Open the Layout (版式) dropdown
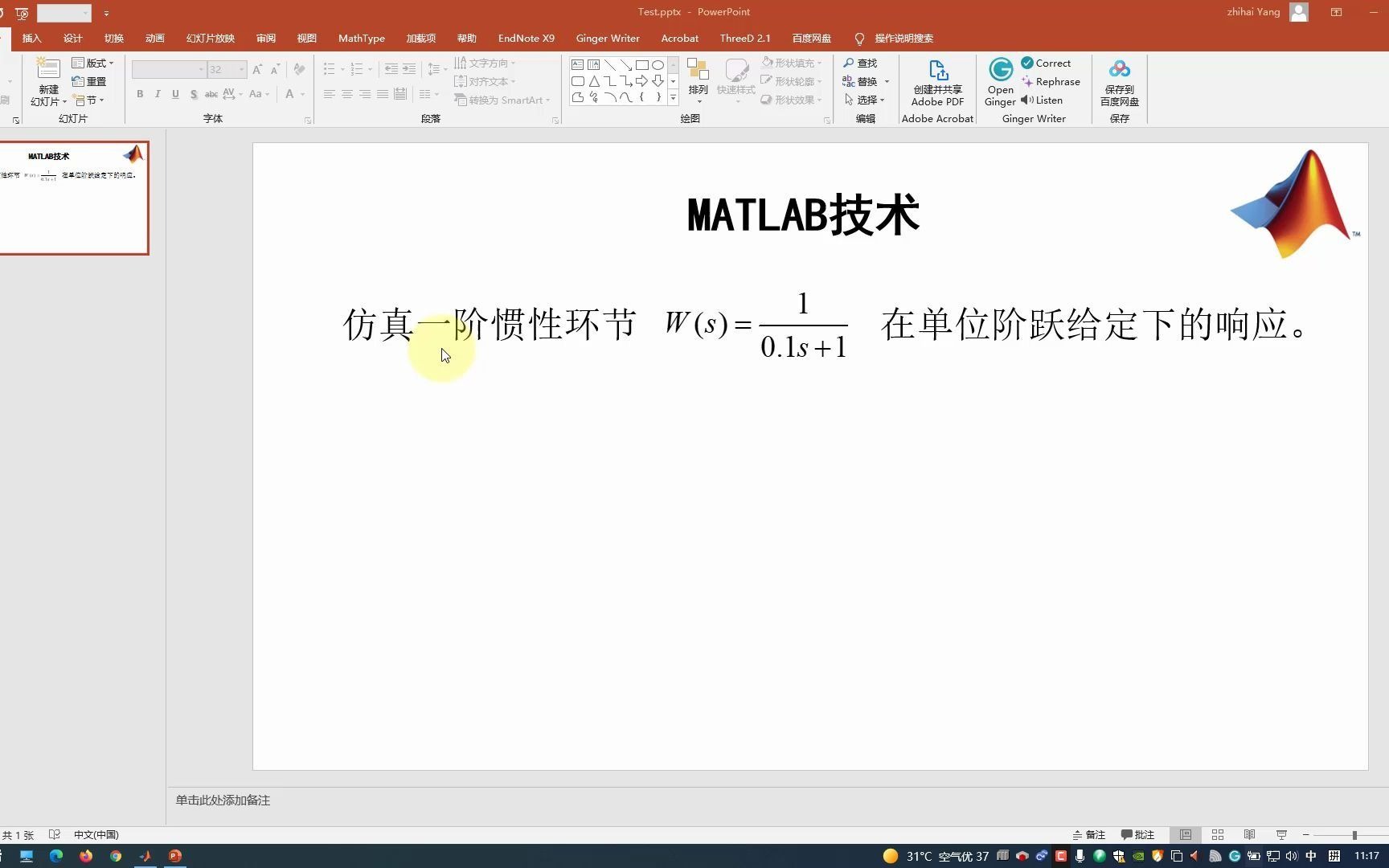This screenshot has height=868, width=1389. click(x=92, y=63)
